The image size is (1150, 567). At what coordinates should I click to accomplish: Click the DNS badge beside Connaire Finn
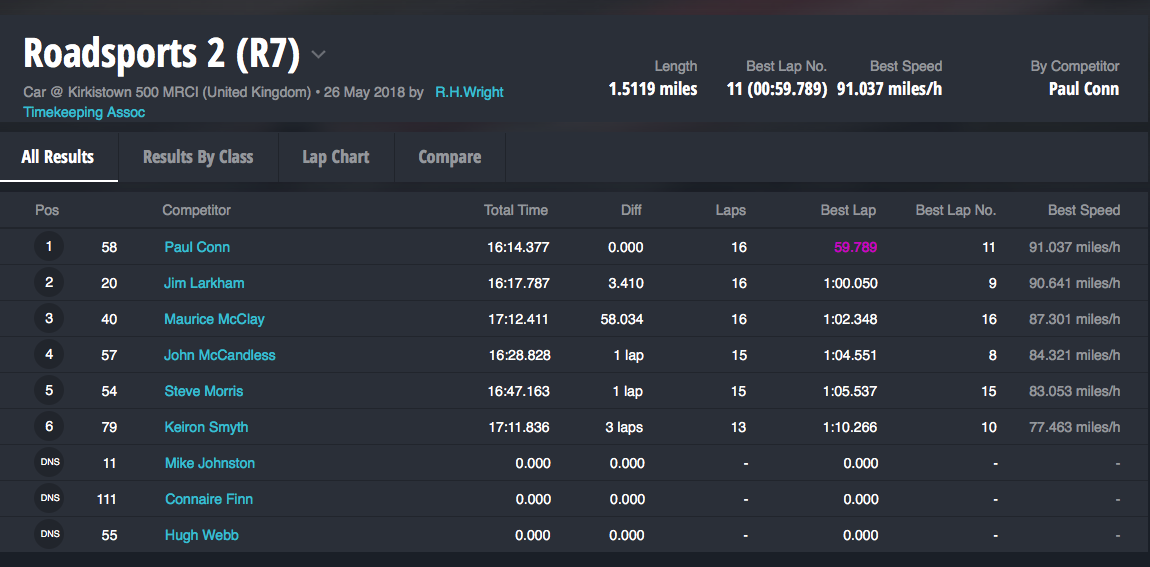[49, 499]
